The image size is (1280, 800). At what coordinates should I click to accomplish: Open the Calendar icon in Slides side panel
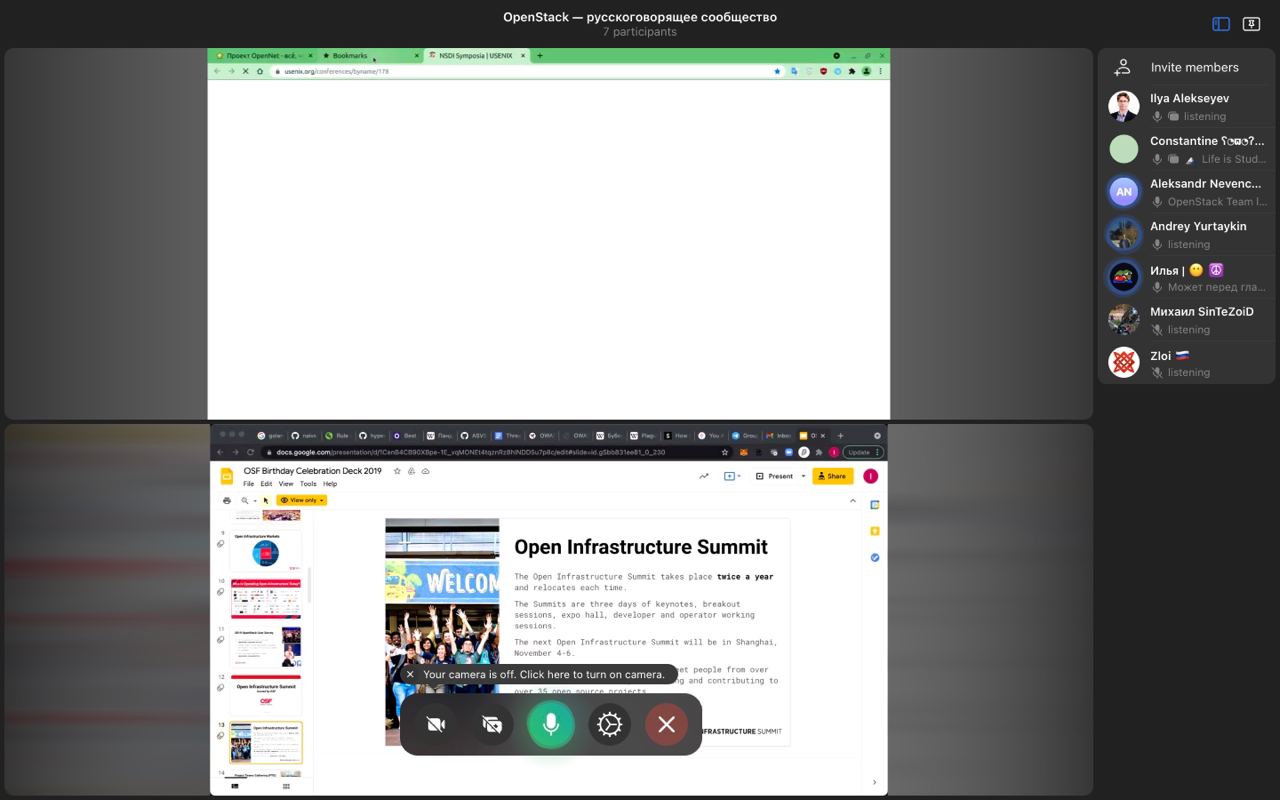(875, 505)
